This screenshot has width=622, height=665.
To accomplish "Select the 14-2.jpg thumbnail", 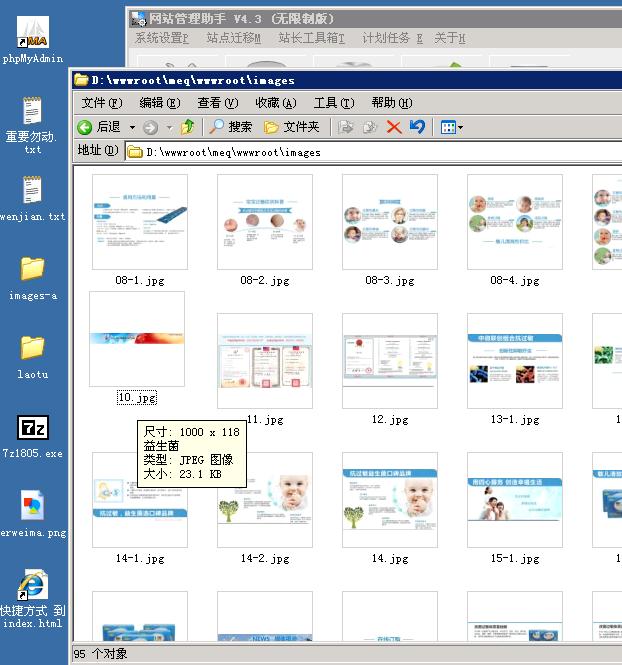I will click(265, 500).
